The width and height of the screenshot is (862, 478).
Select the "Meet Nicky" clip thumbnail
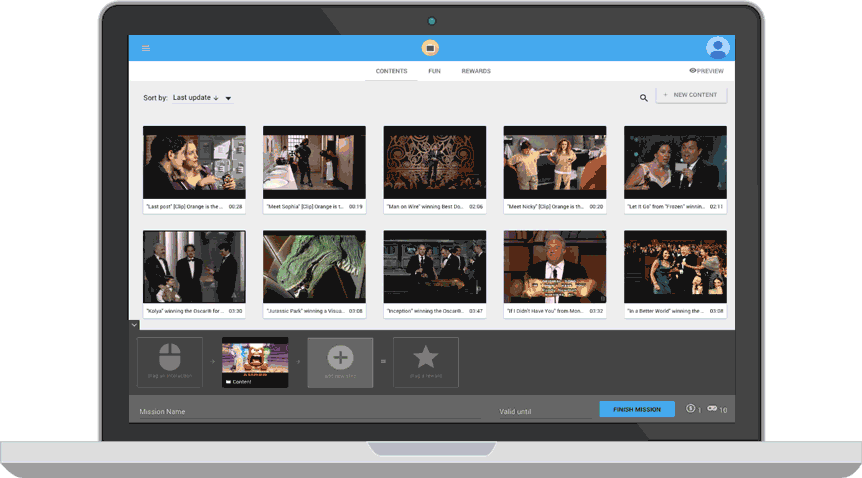pos(555,162)
